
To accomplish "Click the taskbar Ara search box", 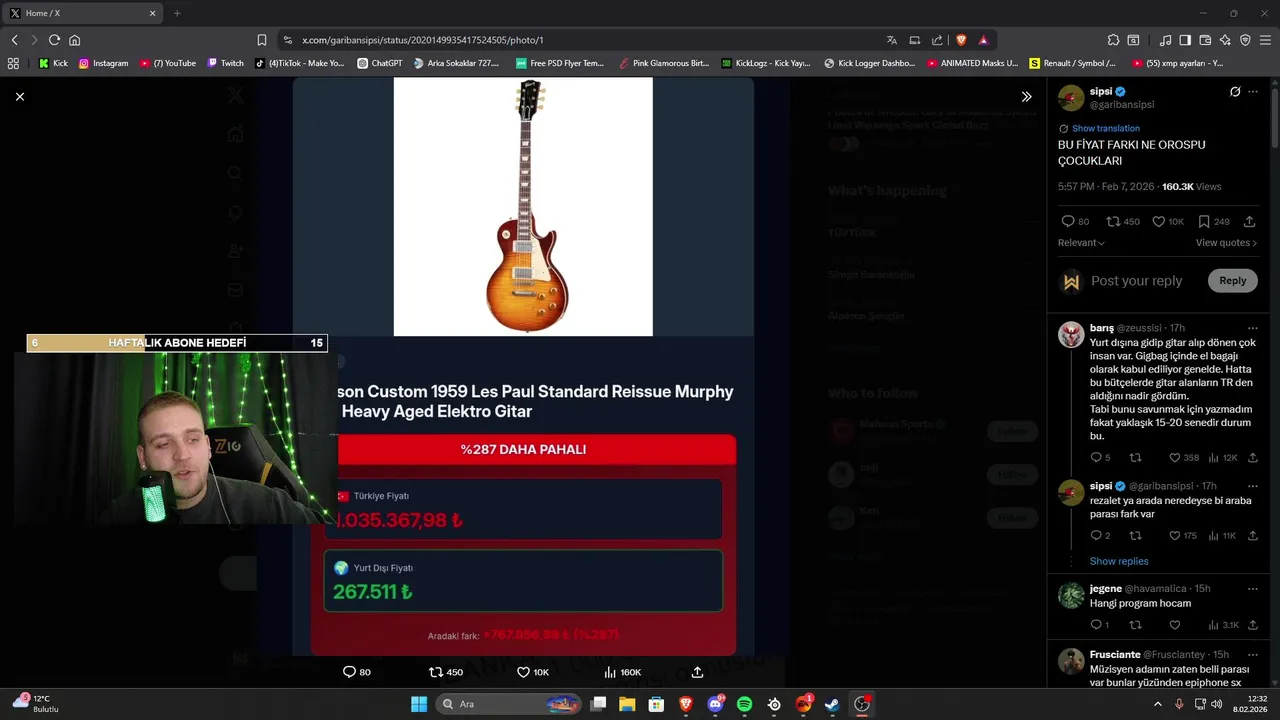I will tap(510, 704).
